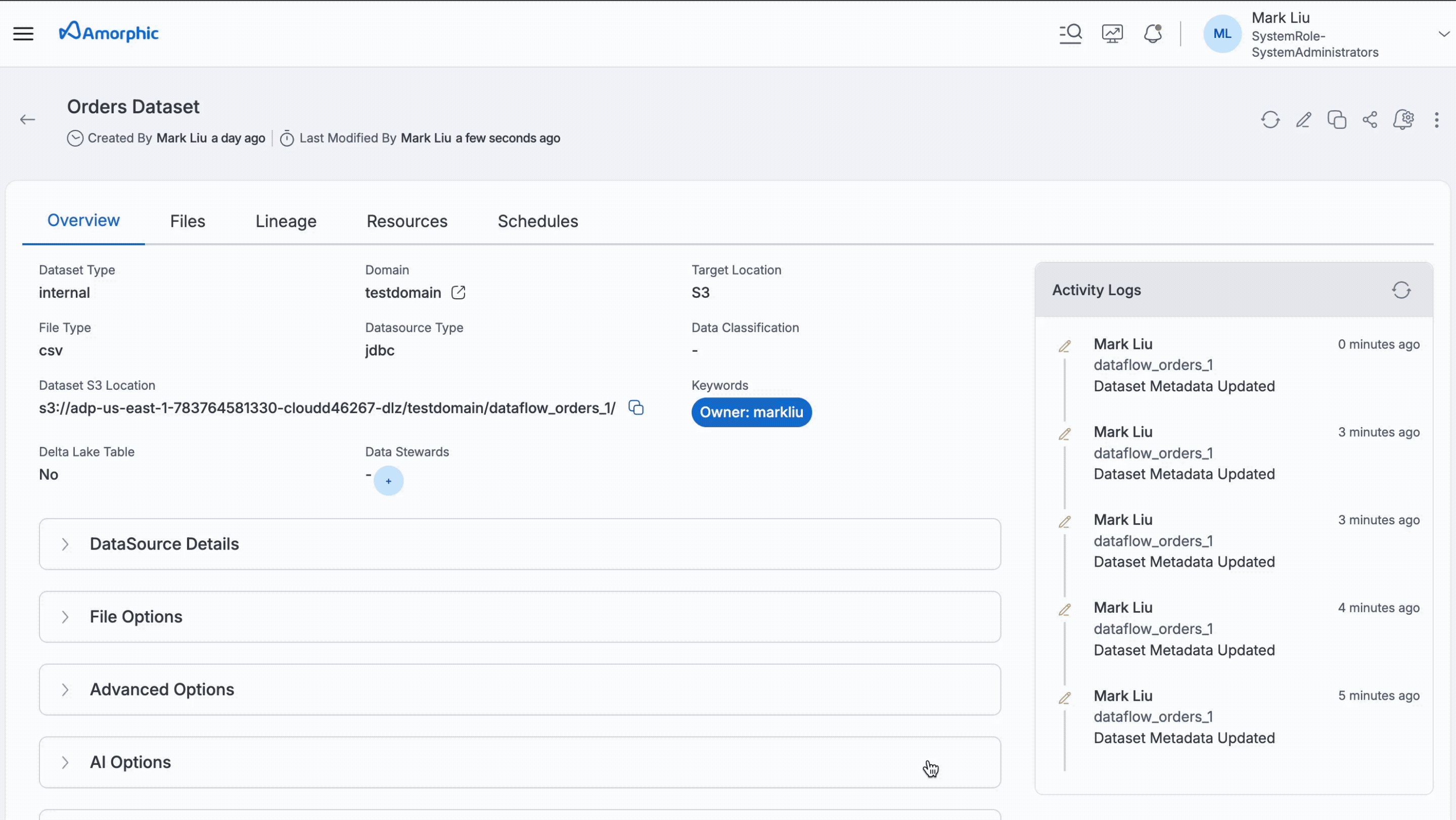1456x820 pixels.
Task: Open the global search panel
Action: [1071, 33]
